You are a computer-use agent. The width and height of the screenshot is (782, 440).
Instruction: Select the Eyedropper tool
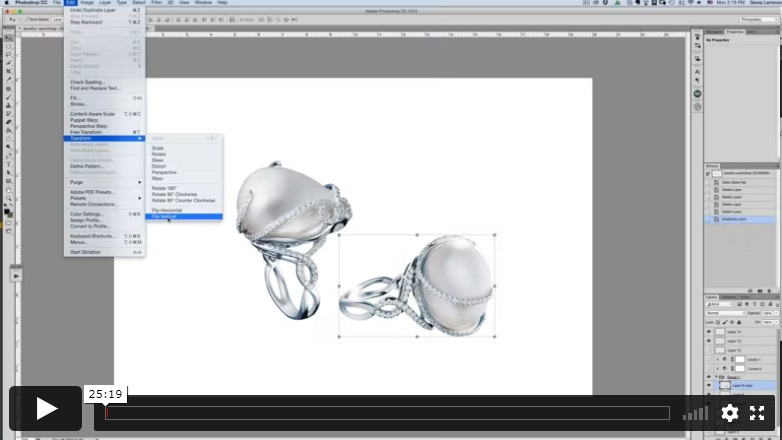[x=9, y=80]
